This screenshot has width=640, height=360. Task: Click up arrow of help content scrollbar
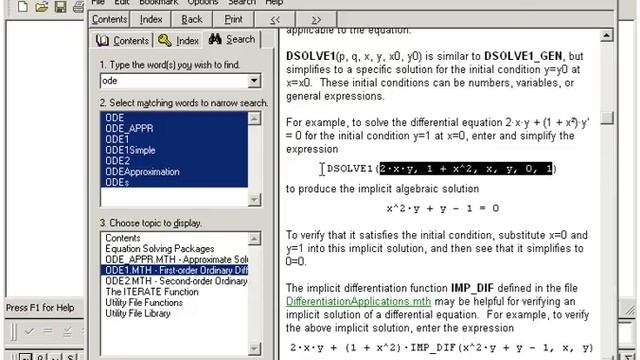point(607,36)
